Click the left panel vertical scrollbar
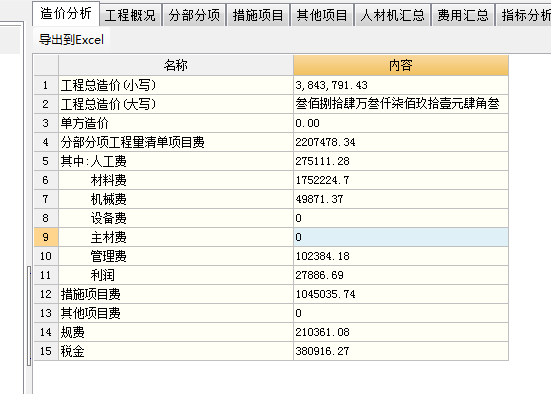 (29, 316)
